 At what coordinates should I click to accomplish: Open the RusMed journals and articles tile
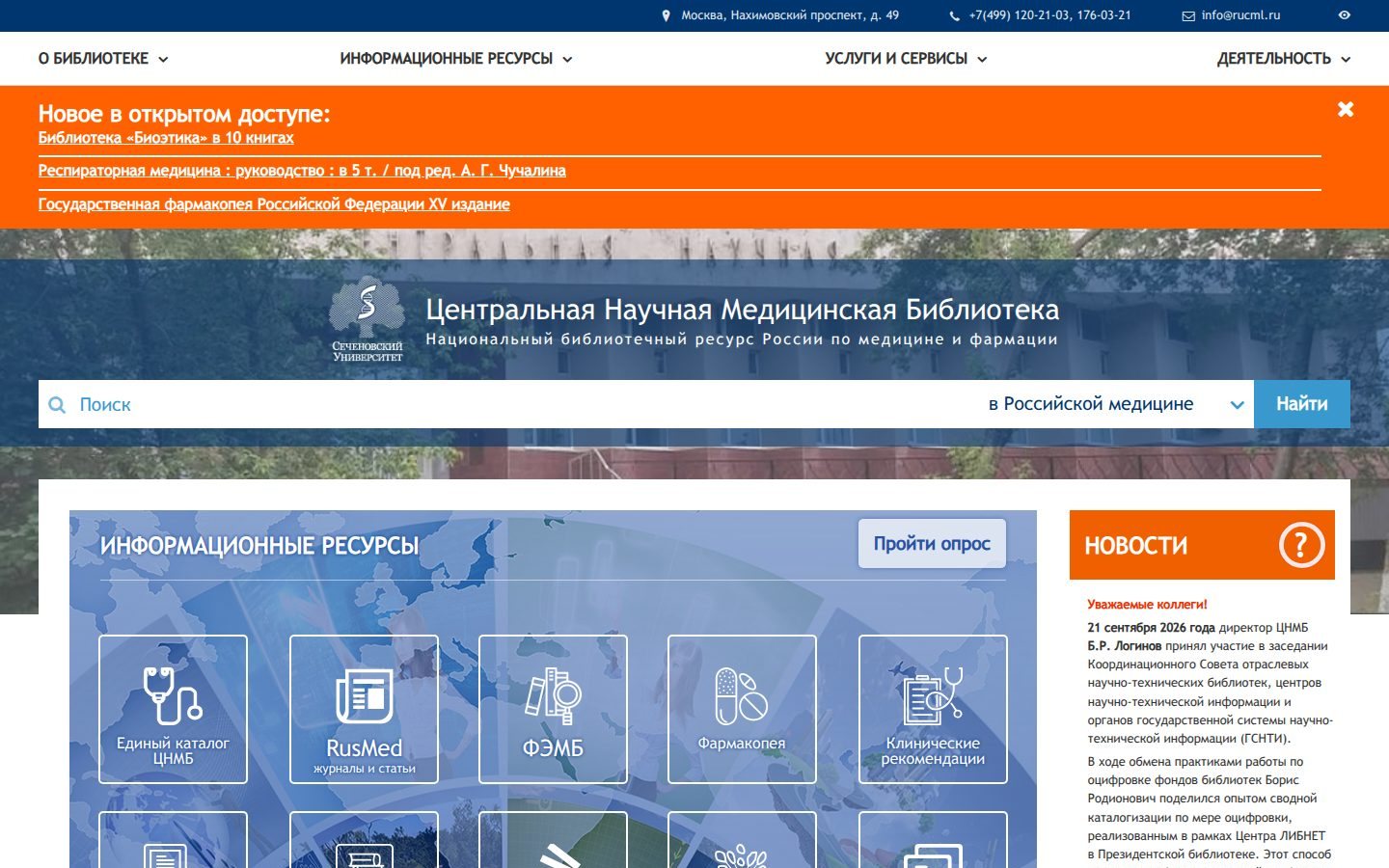pyautogui.click(x=364, y=709)
